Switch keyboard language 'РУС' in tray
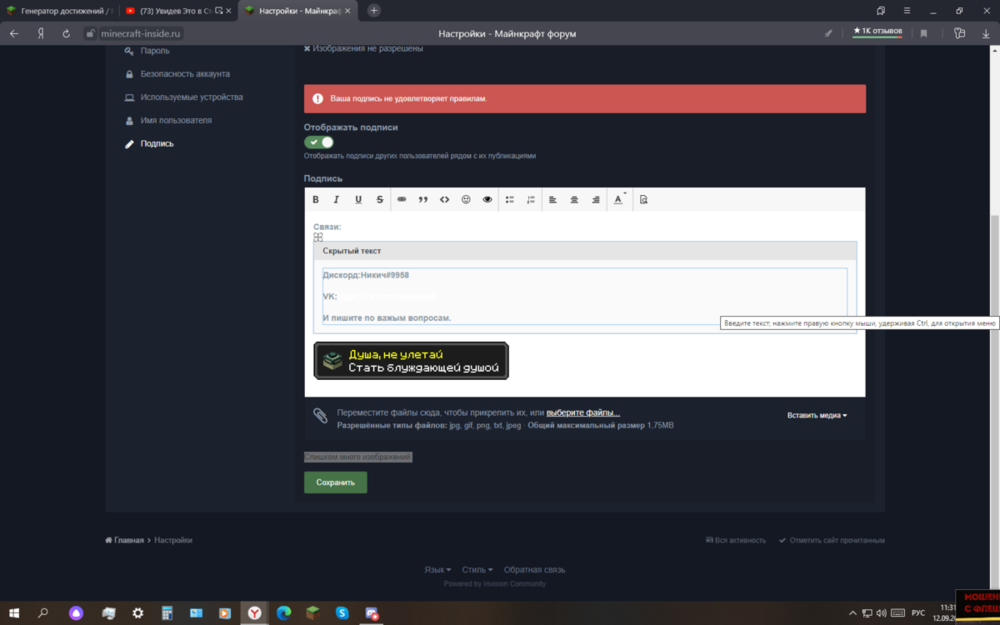Screen dimensions: 1000x625 [918, 613]
